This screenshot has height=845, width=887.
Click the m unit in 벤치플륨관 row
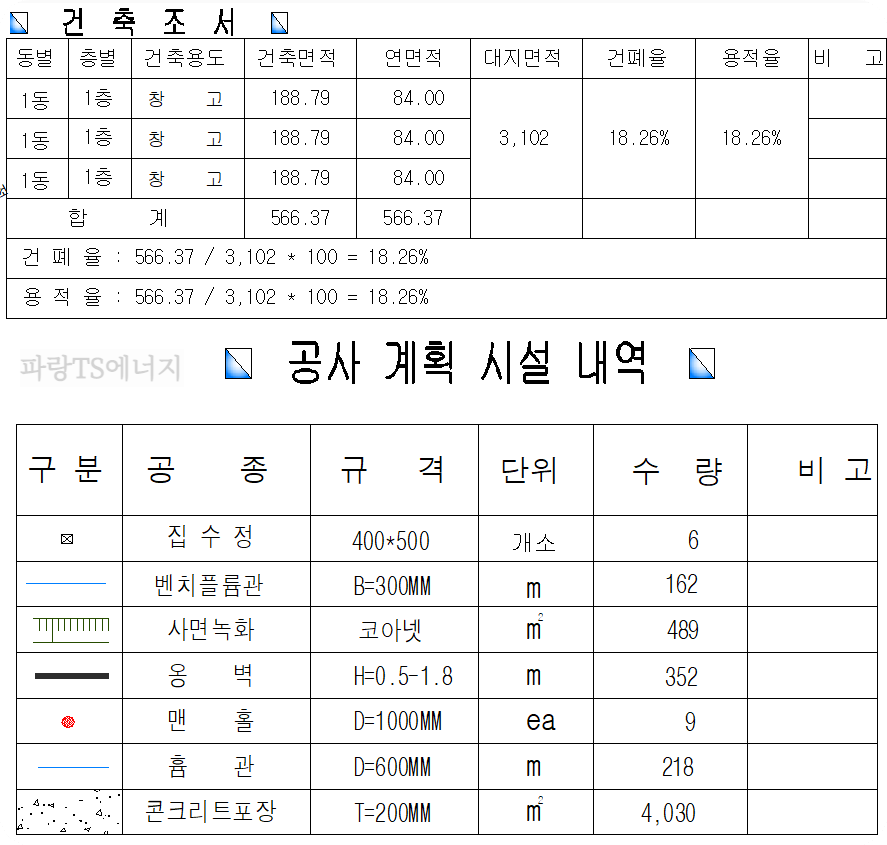coord(533,589)
